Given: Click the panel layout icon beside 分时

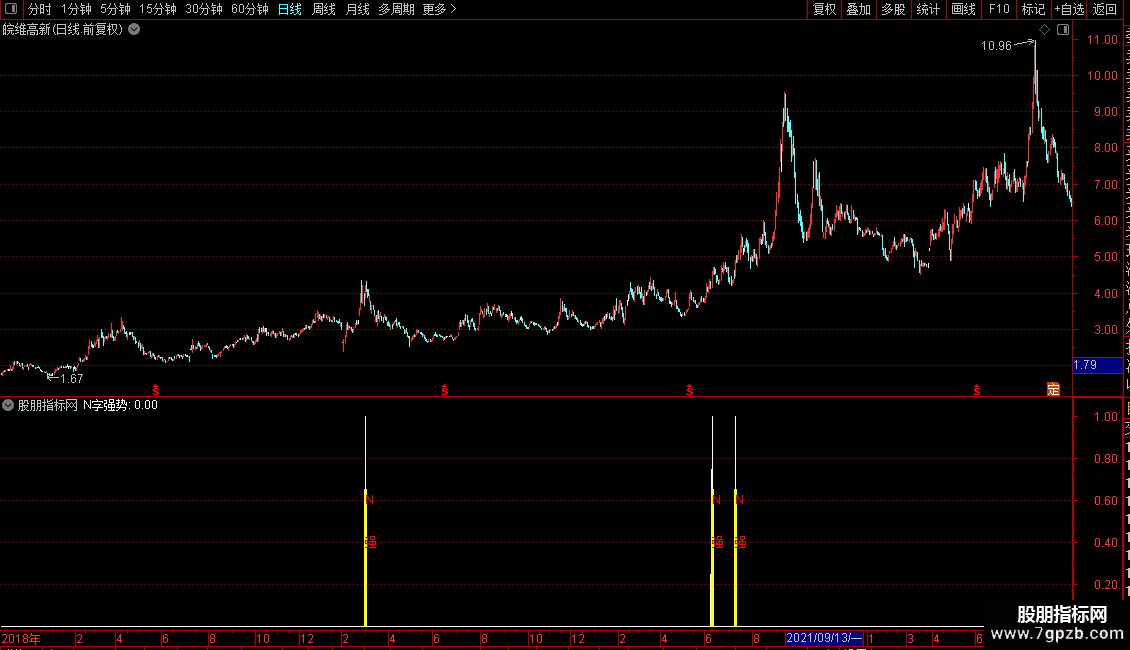Looking at the screenshot, I should tap(11, 9).
